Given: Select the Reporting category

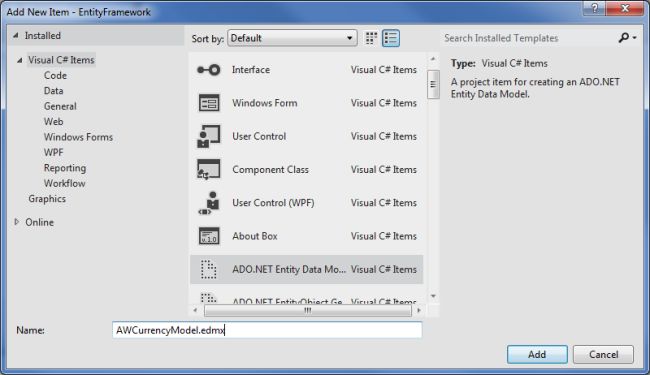Looking at the screenshot, I should [x=65, y=168].
